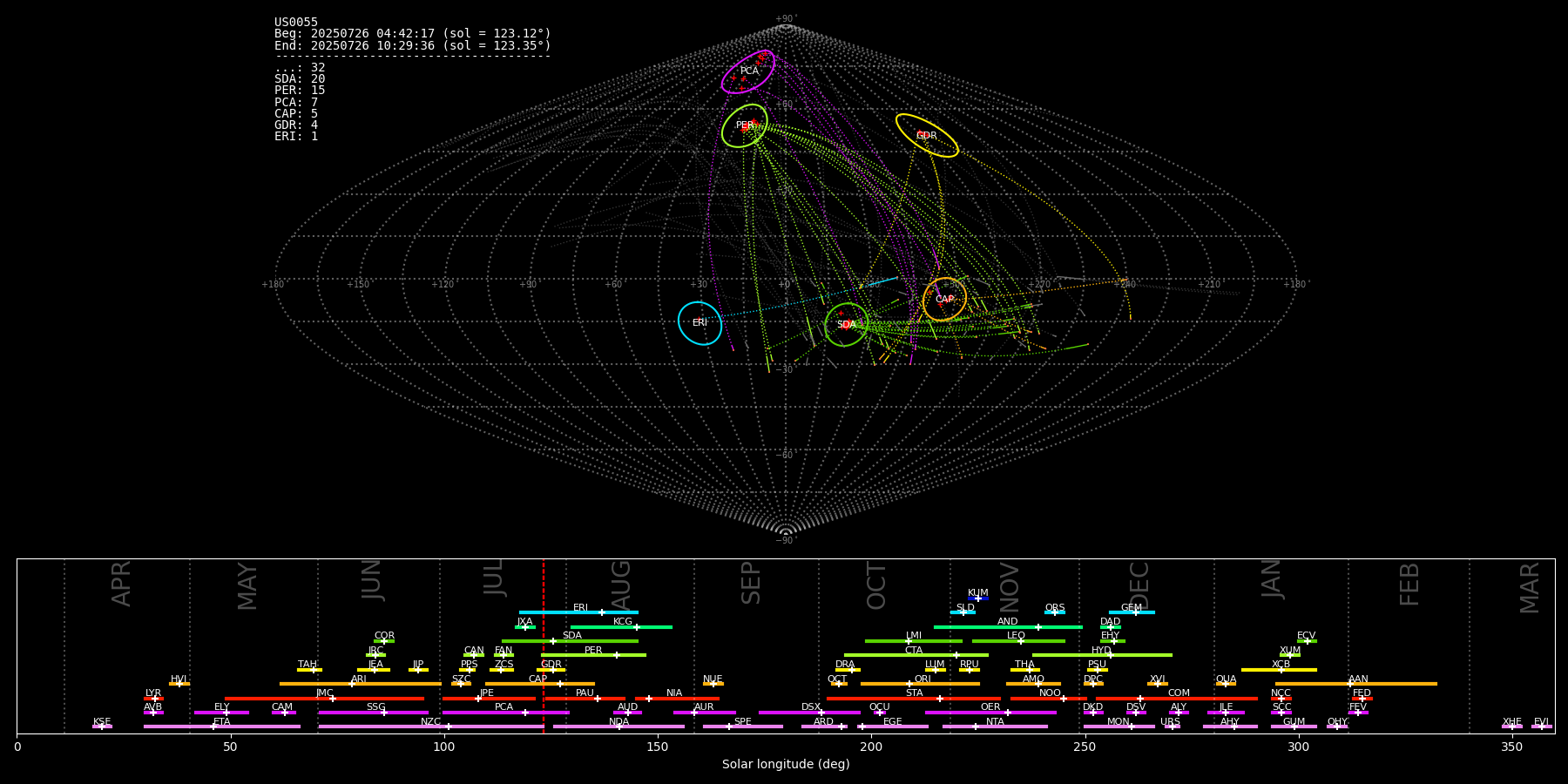
Task: Click the magenta DSX bar in the timeline
Action: pos(809,713)
